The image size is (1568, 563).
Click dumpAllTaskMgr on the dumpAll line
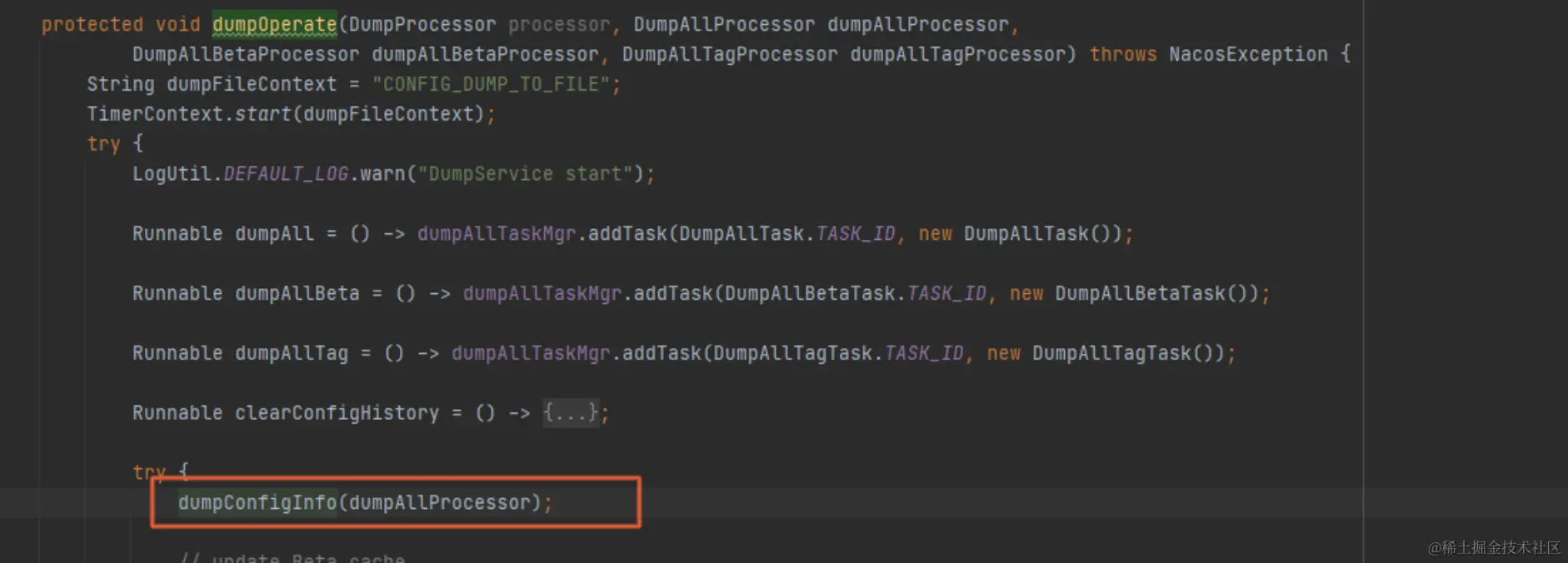coord(497,234)
